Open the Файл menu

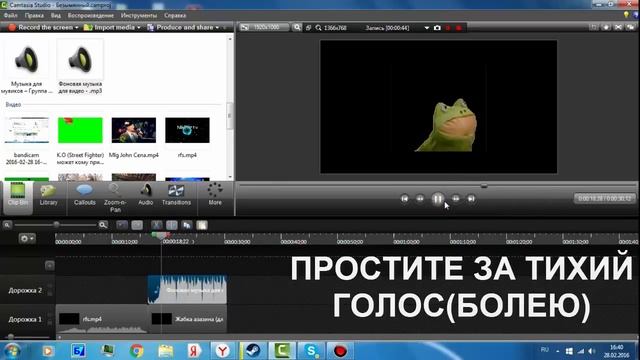[11, 16]
